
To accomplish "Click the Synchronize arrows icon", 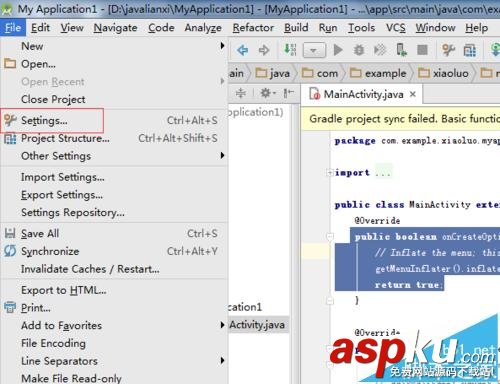I will click(10, 251).
